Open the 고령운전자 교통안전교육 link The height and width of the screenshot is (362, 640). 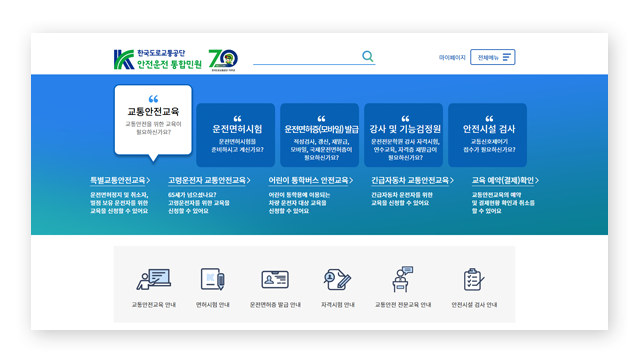[209, 180]
